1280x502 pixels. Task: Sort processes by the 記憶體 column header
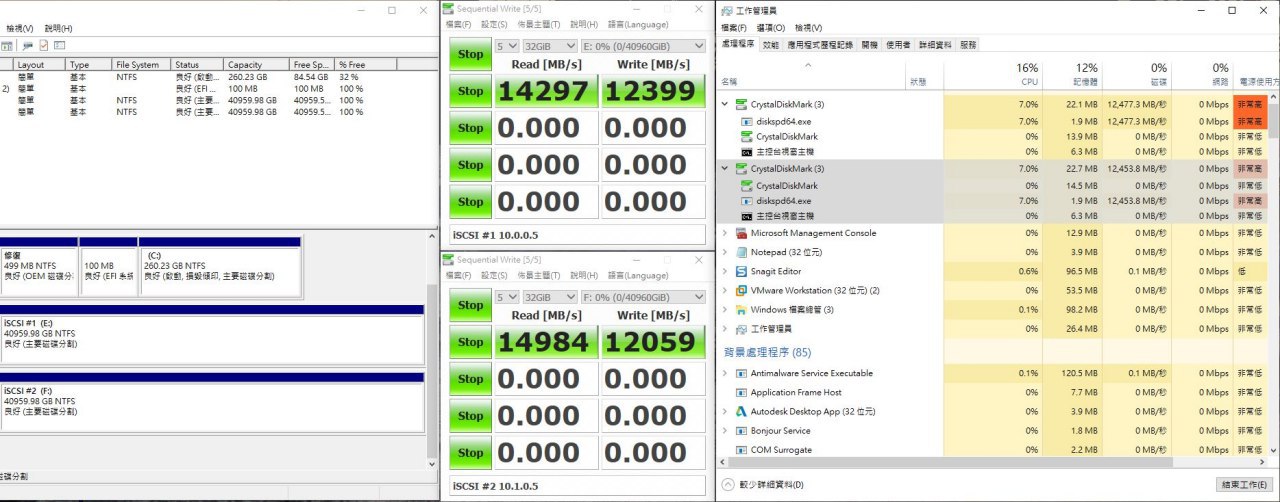(1072, 74)
